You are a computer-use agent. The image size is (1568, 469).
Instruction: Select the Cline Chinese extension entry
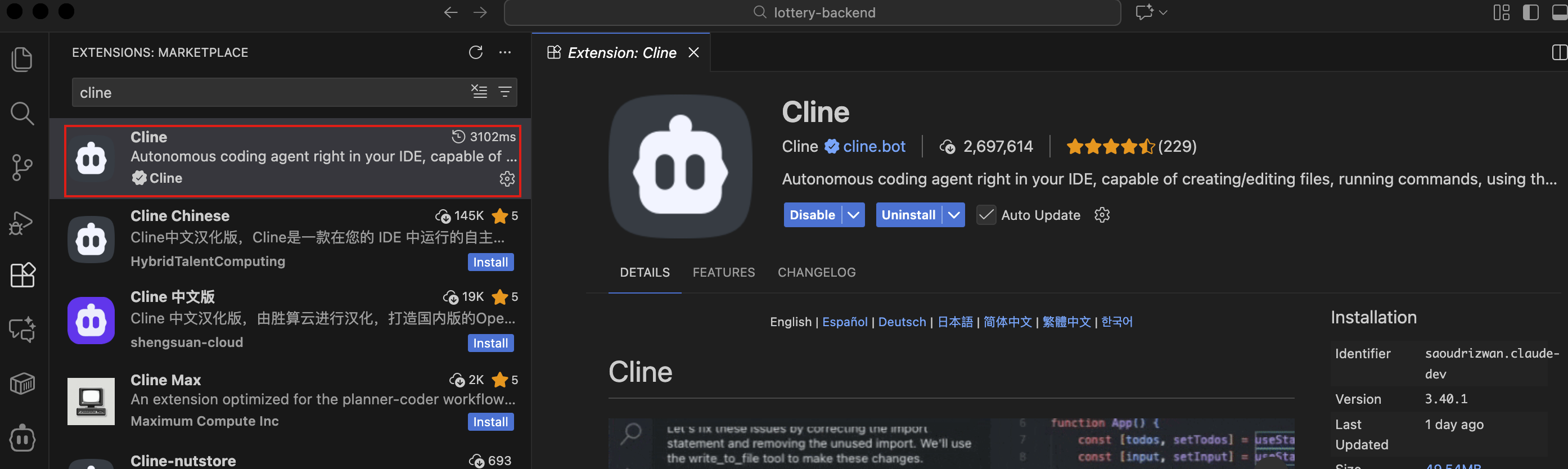tap(291, 240)
